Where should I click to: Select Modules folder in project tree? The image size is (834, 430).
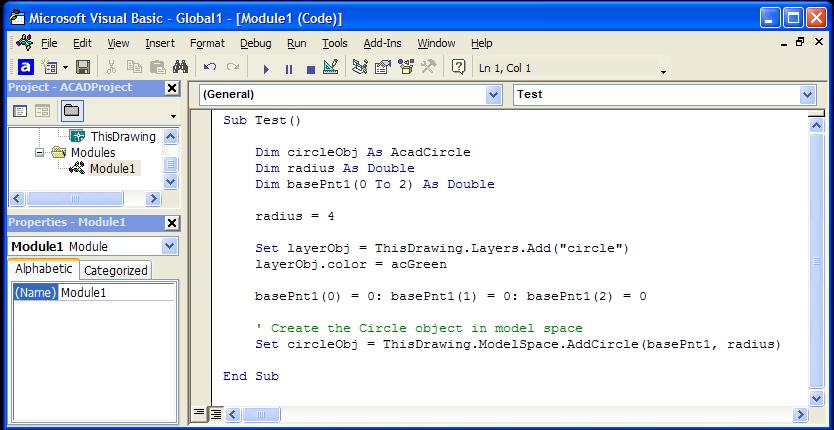[93, 152]
